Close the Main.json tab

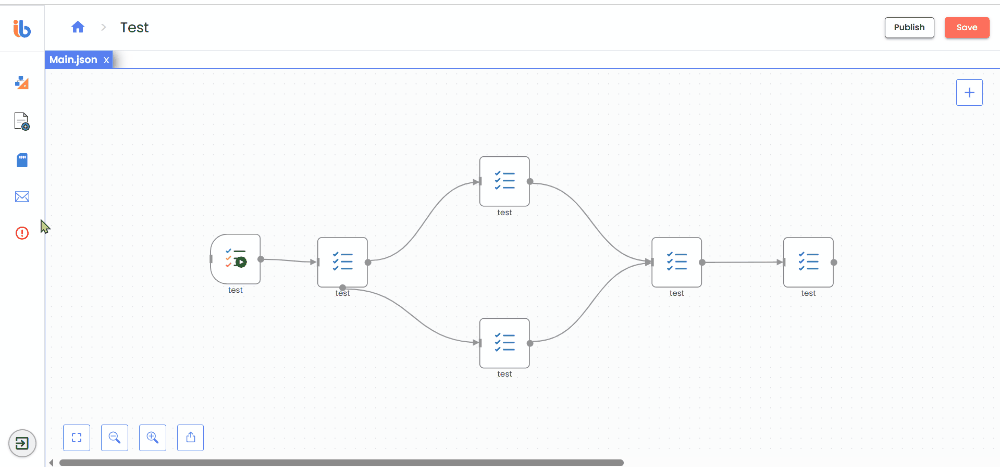point(107,60)
